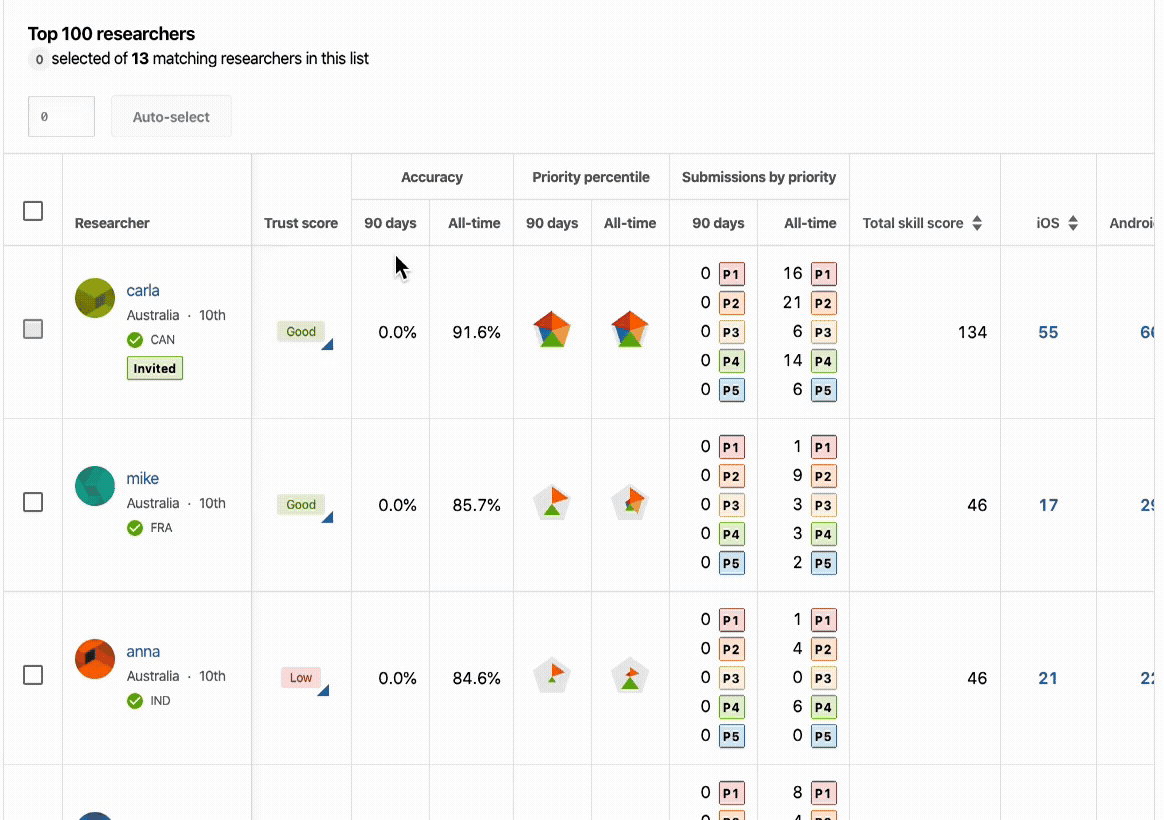Click green verified checkmark next to CAN

click(x=134, y=340)
